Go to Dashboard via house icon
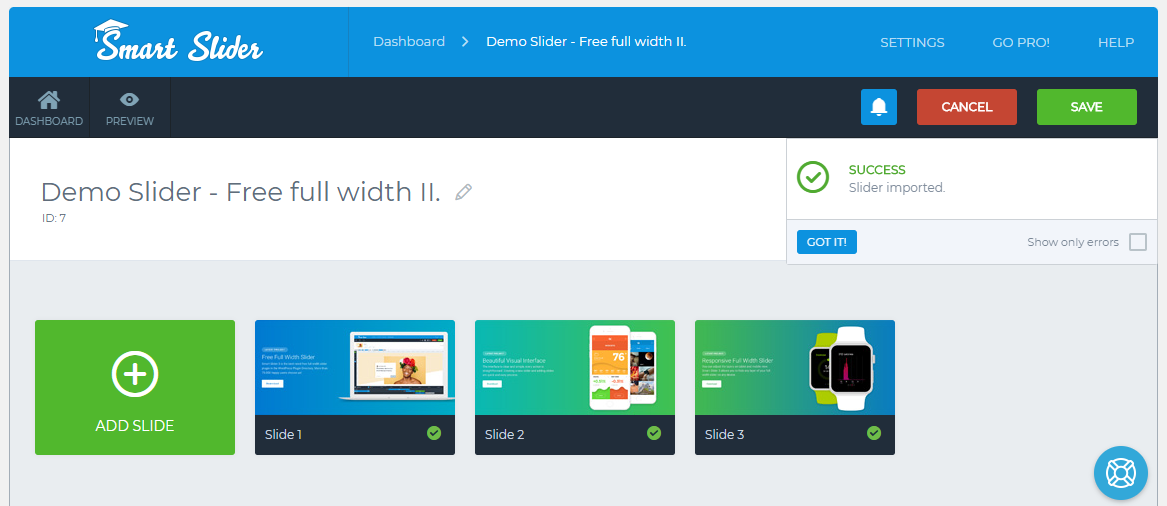This screenshot has width=1167, height=506. tap(49, 100)
